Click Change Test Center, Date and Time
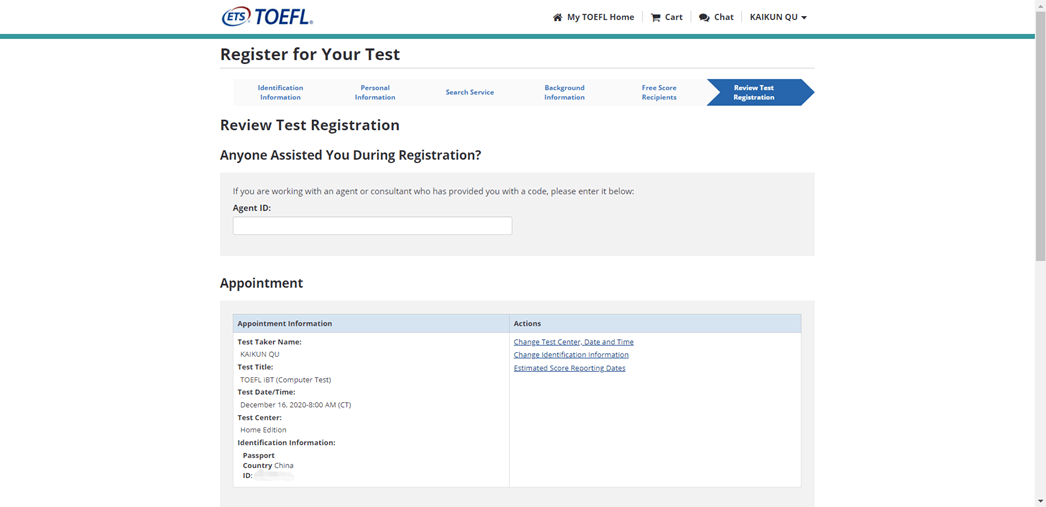 coord(574,342)
